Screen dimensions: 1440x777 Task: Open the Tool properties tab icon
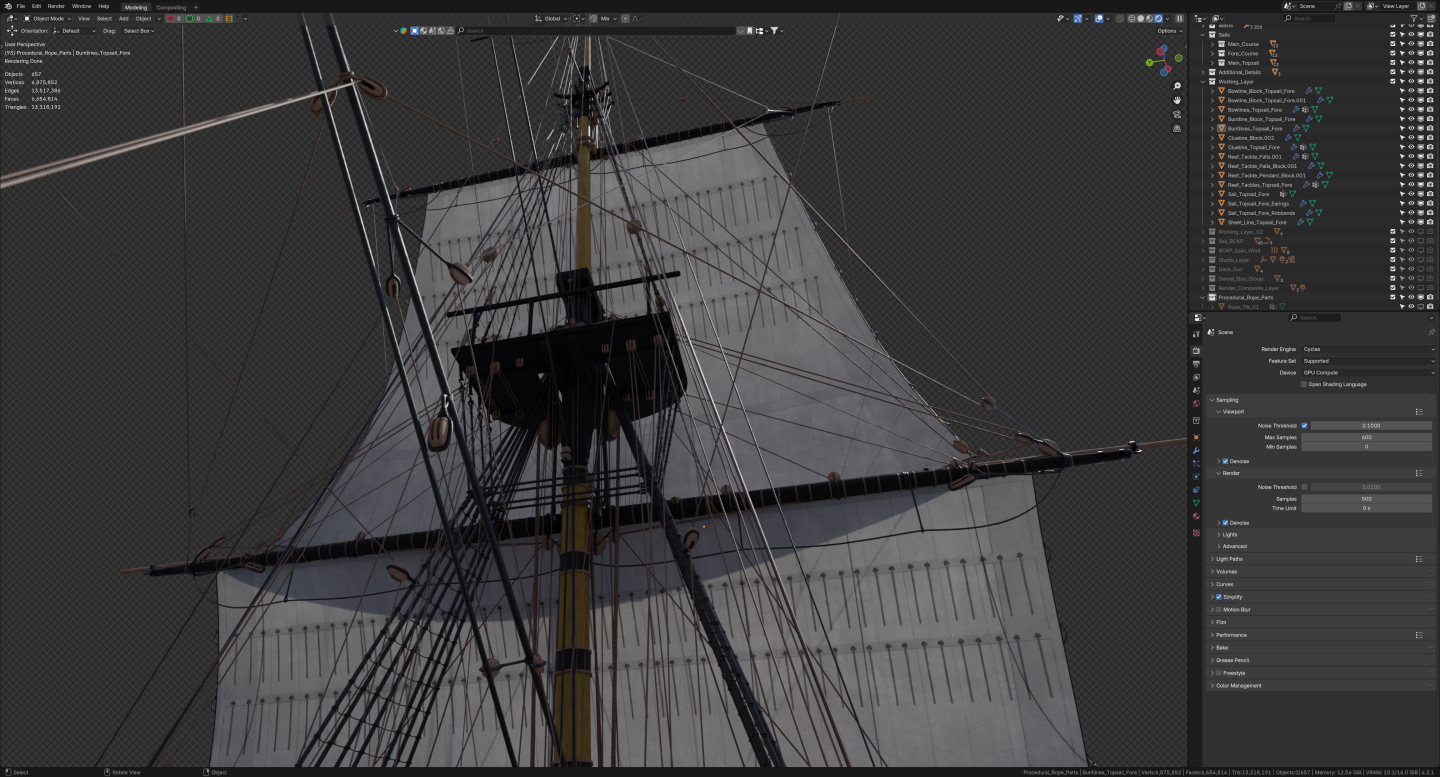coord(1196,333)
